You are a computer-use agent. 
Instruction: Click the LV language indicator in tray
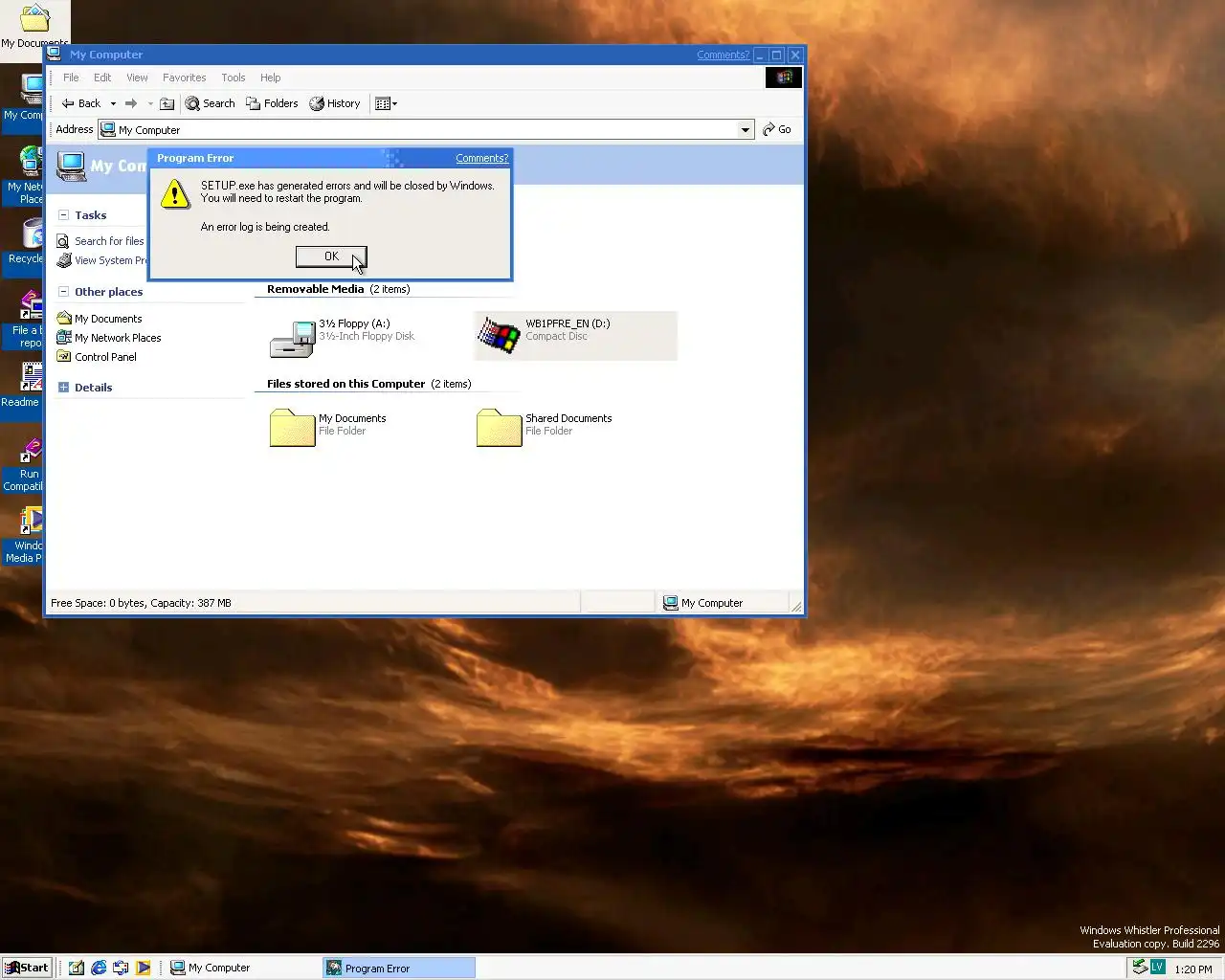tap(1157, 968)
